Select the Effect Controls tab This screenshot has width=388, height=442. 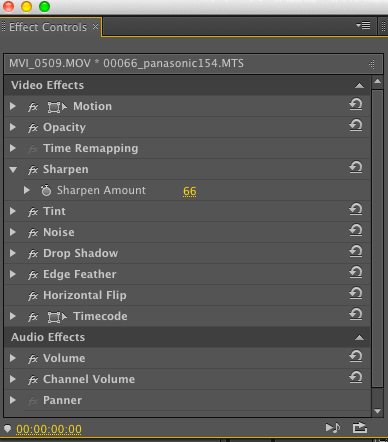click(48, 27)
